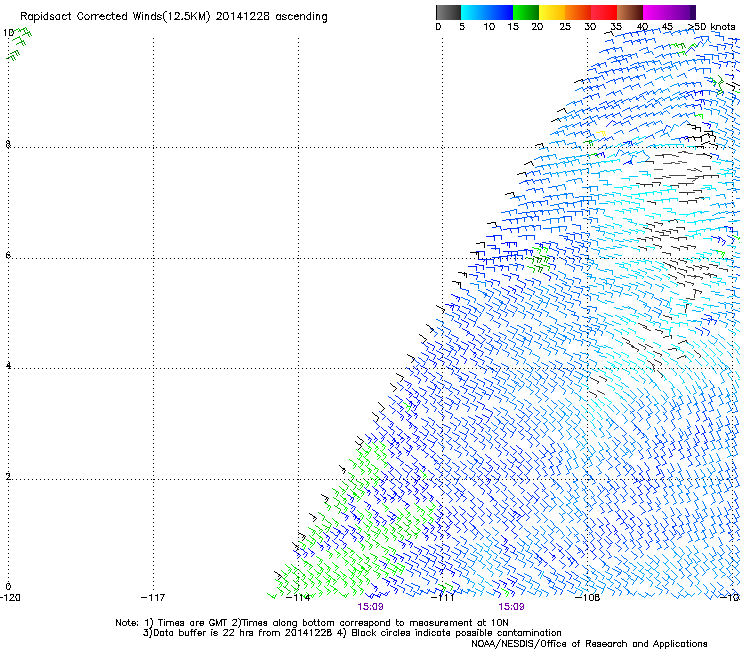Screen dimensions: 740x650
Task: Click the cyan-to-blue 5-15 knots legend segment
Action: pyautogui.click(x=487, y=12)
